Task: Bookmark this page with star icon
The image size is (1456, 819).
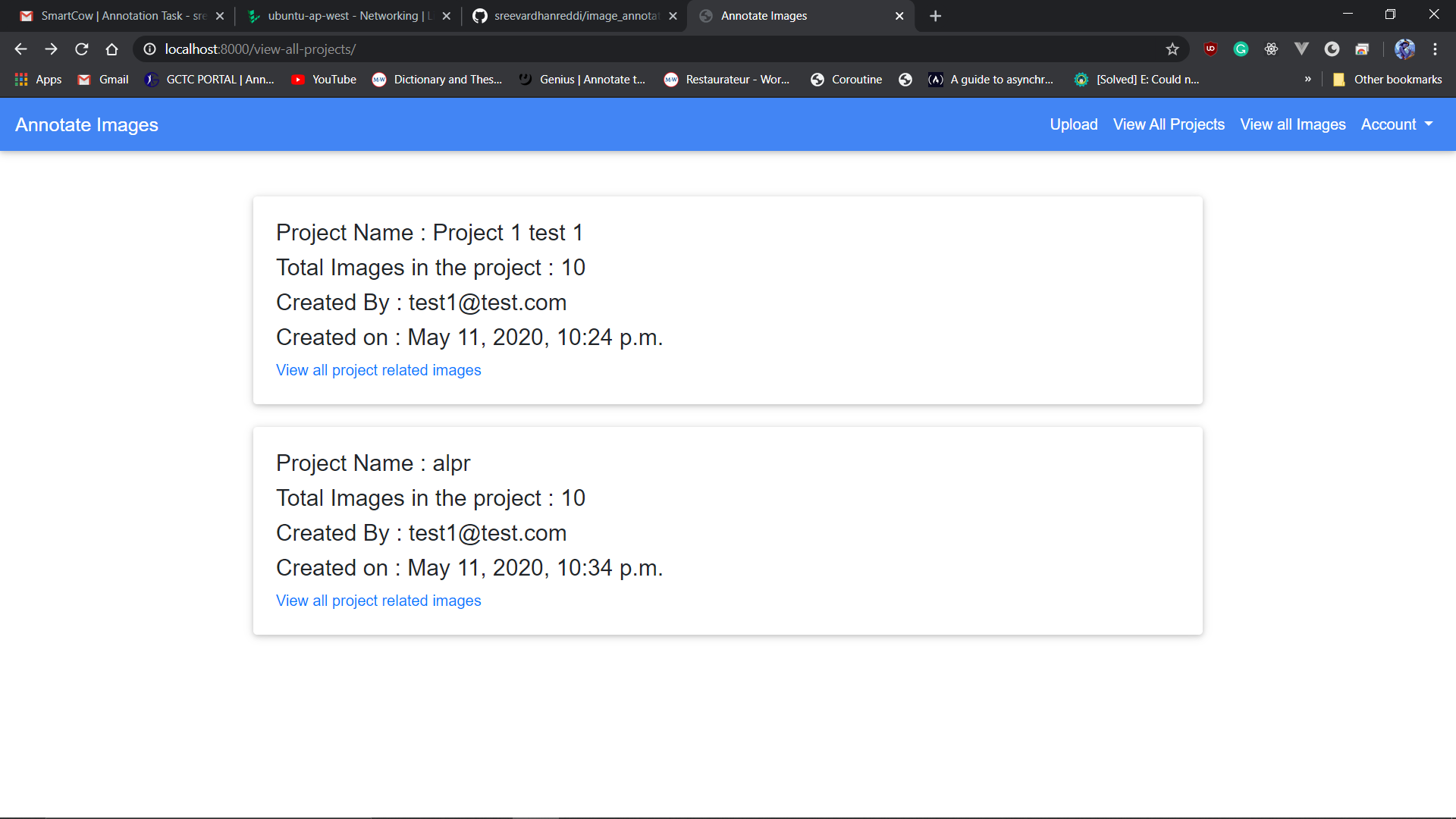Action: point(1172,49)
